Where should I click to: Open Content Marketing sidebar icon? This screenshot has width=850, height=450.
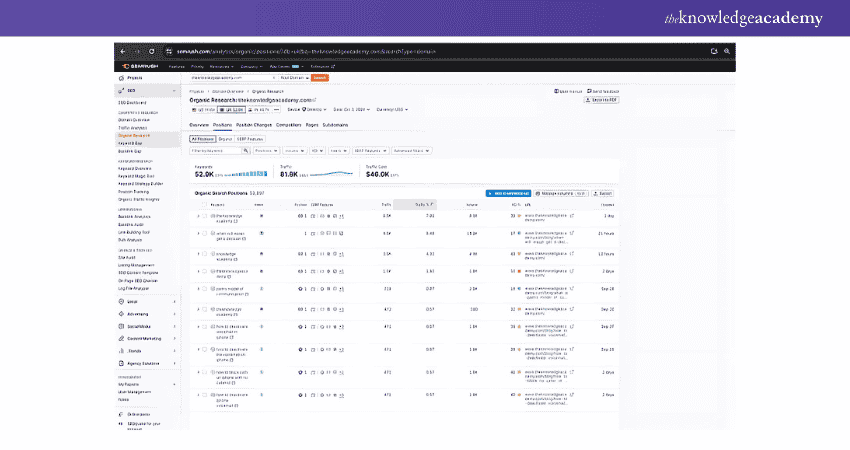[123, 338]
